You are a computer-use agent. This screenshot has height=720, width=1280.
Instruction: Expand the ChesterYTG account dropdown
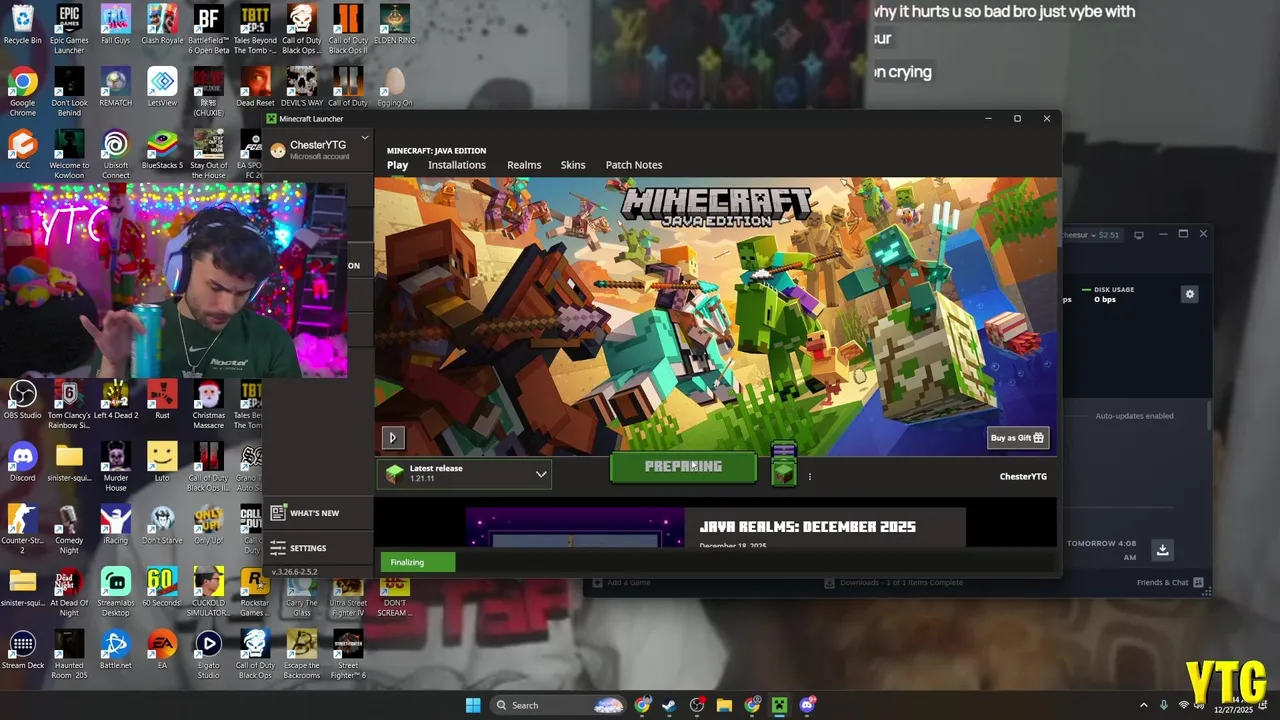tap(365, 138)
